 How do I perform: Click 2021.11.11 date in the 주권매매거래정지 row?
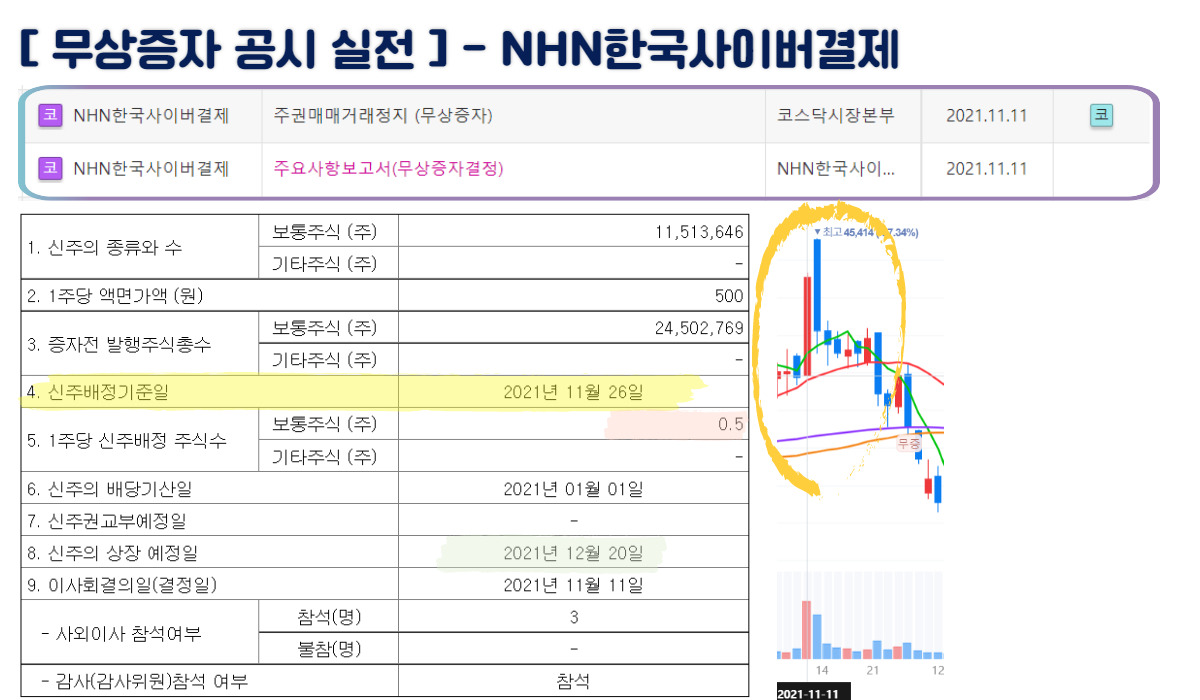986,116
